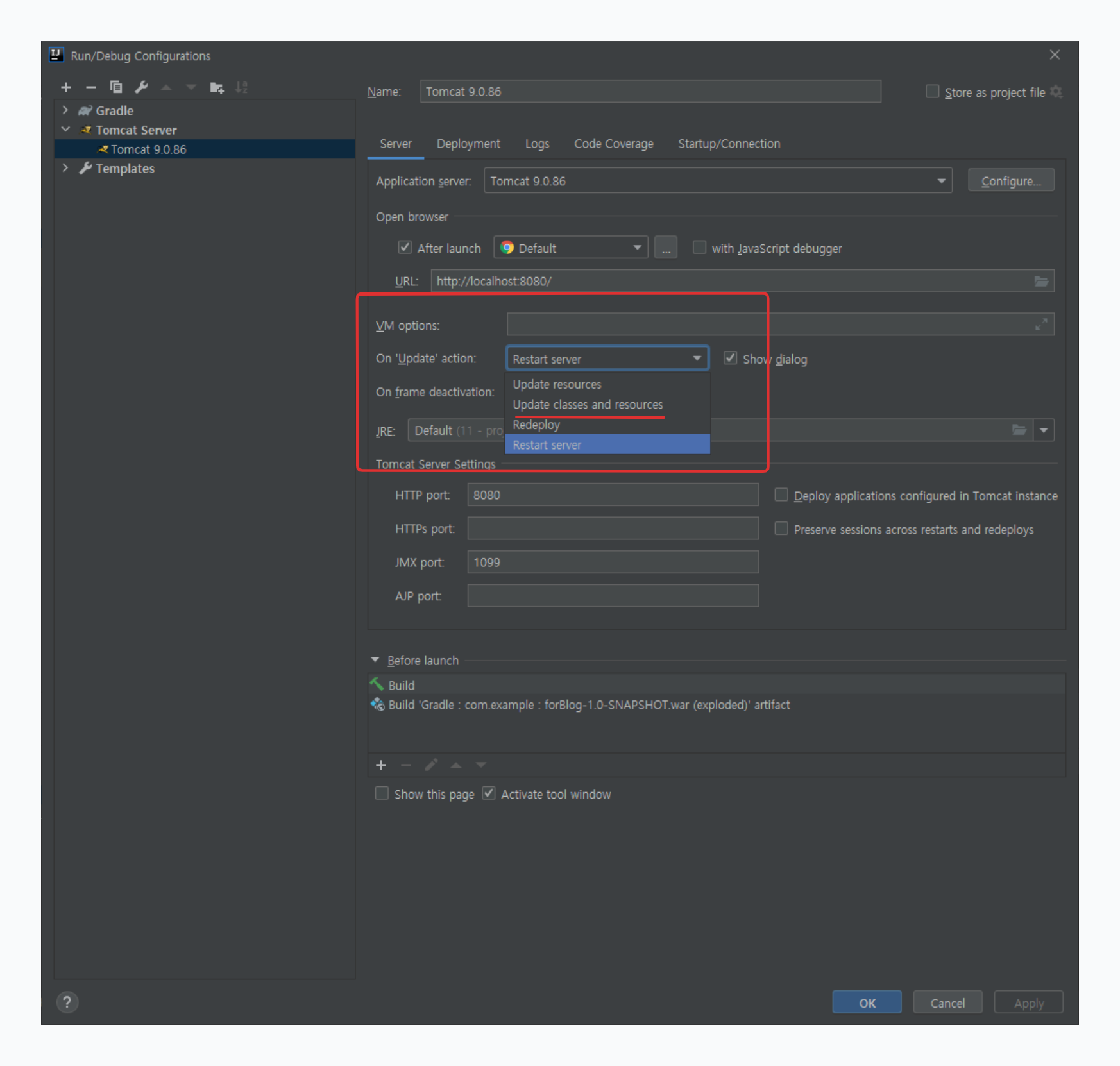This screenshot has height=1066, width=1120.
Task: Click the OK button
Action: (x=867, y=1003)
